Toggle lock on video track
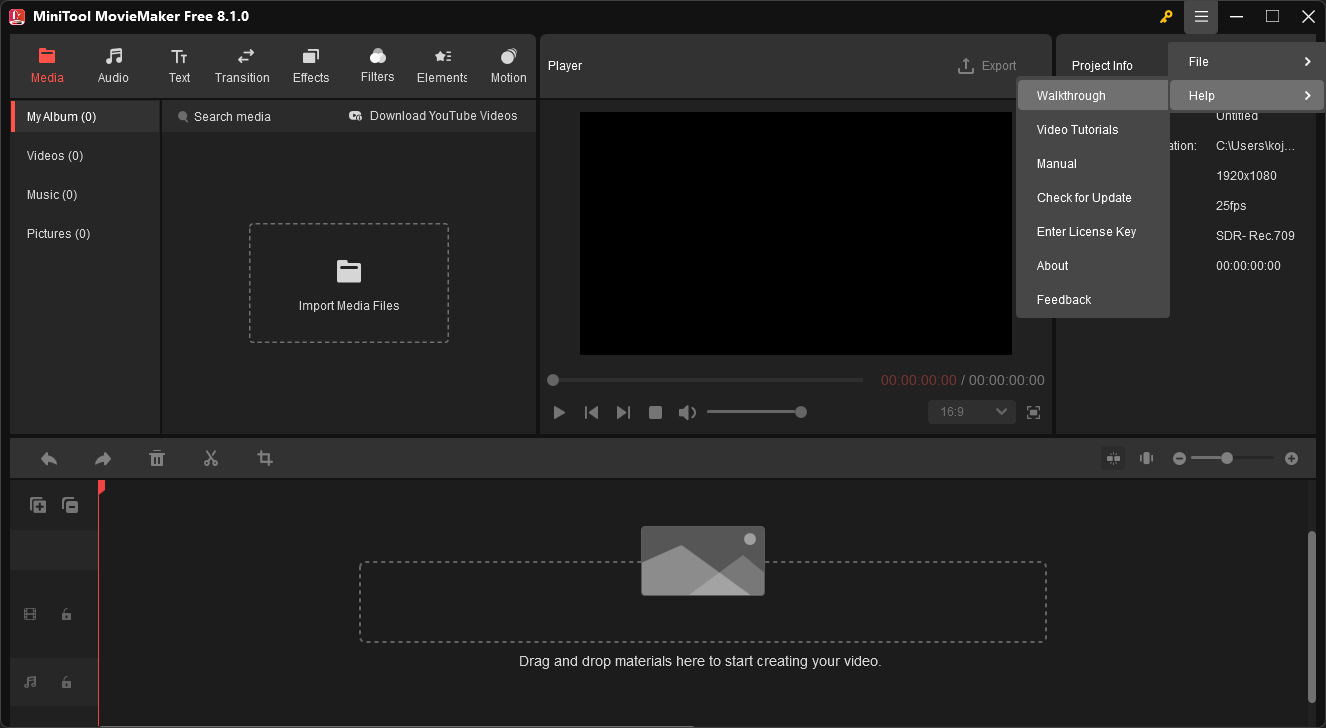Viewport: 1326px width, 728px height. coord(66,614)
